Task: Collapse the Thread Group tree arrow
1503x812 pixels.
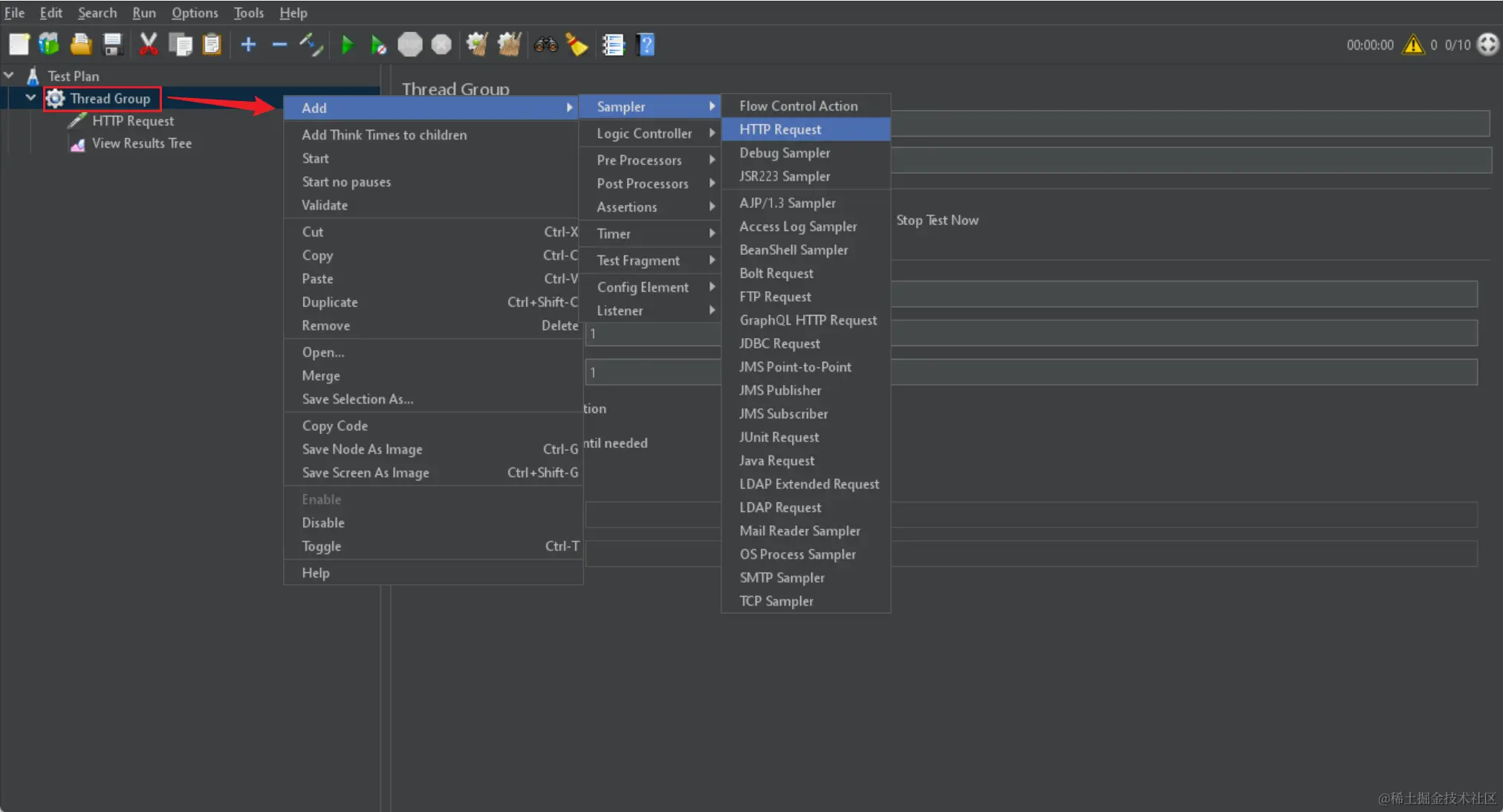Action: [x=31, y=98]
